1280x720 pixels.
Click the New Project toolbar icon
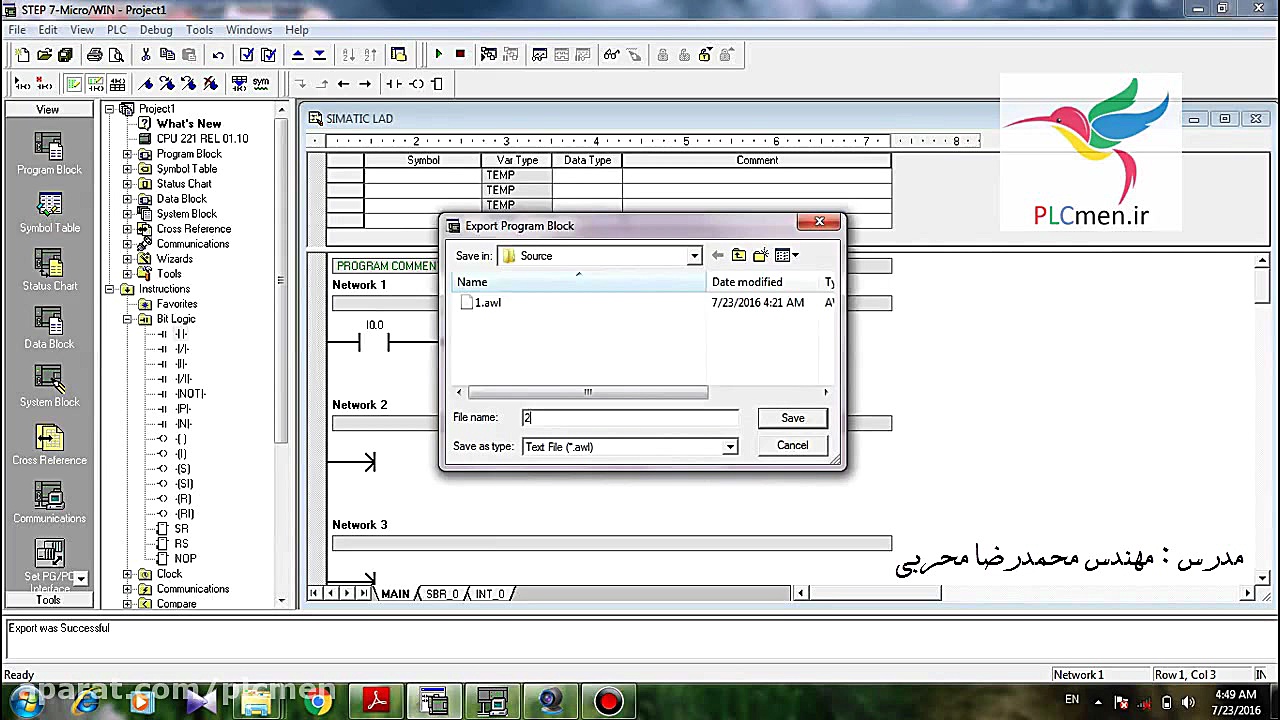22,55
